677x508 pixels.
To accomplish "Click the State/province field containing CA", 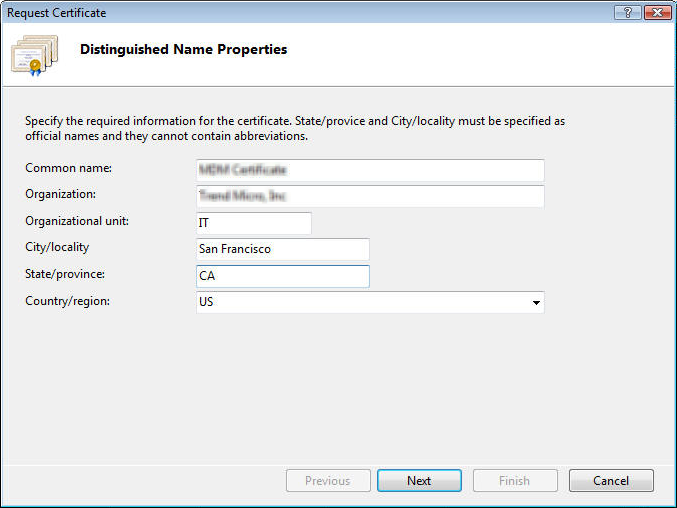I will (x=283, y=276).
